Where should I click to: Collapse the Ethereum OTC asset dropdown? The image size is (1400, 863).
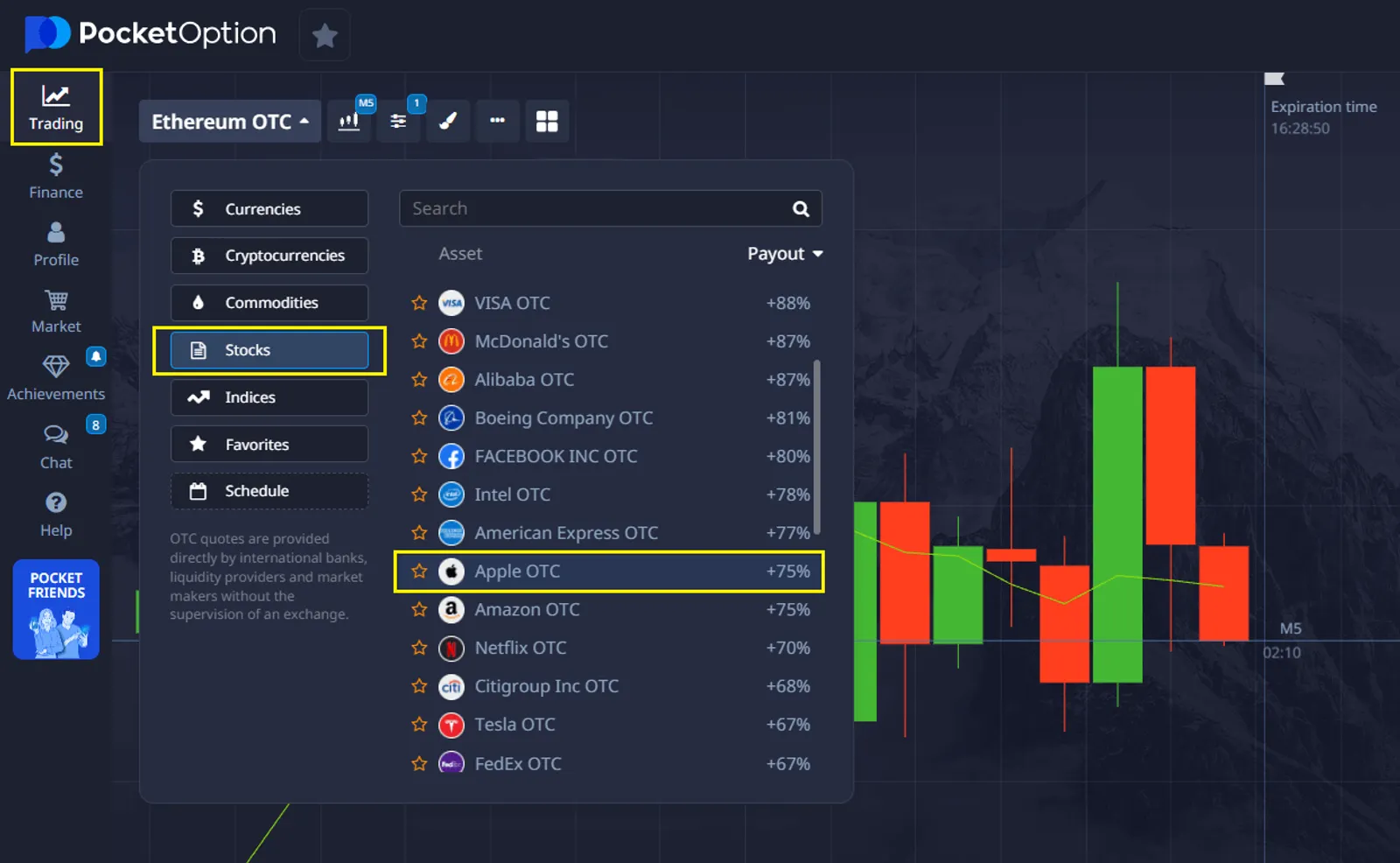[x=229, y=122]
